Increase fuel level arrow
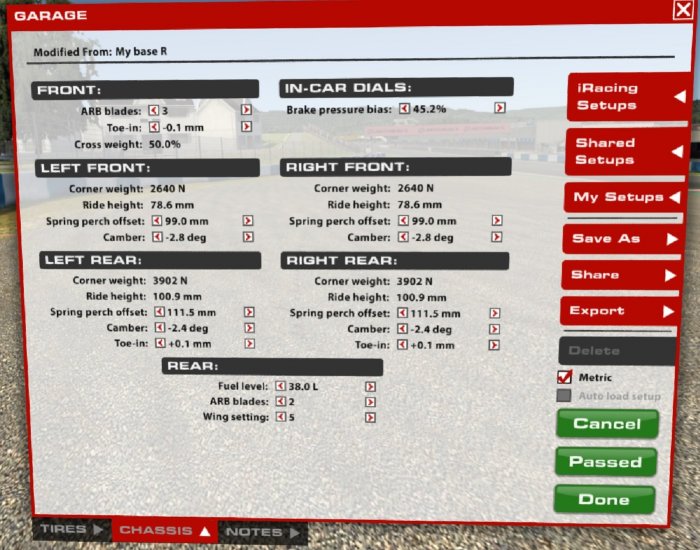The width and height of the screenshot is (700, 550). (370, 386)
